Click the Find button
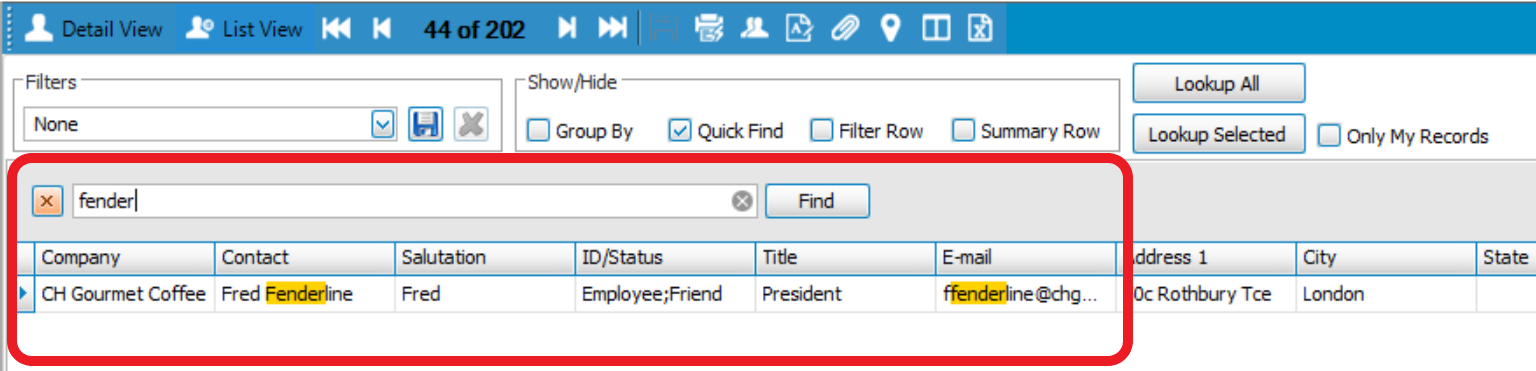 [x=817, y=201]
